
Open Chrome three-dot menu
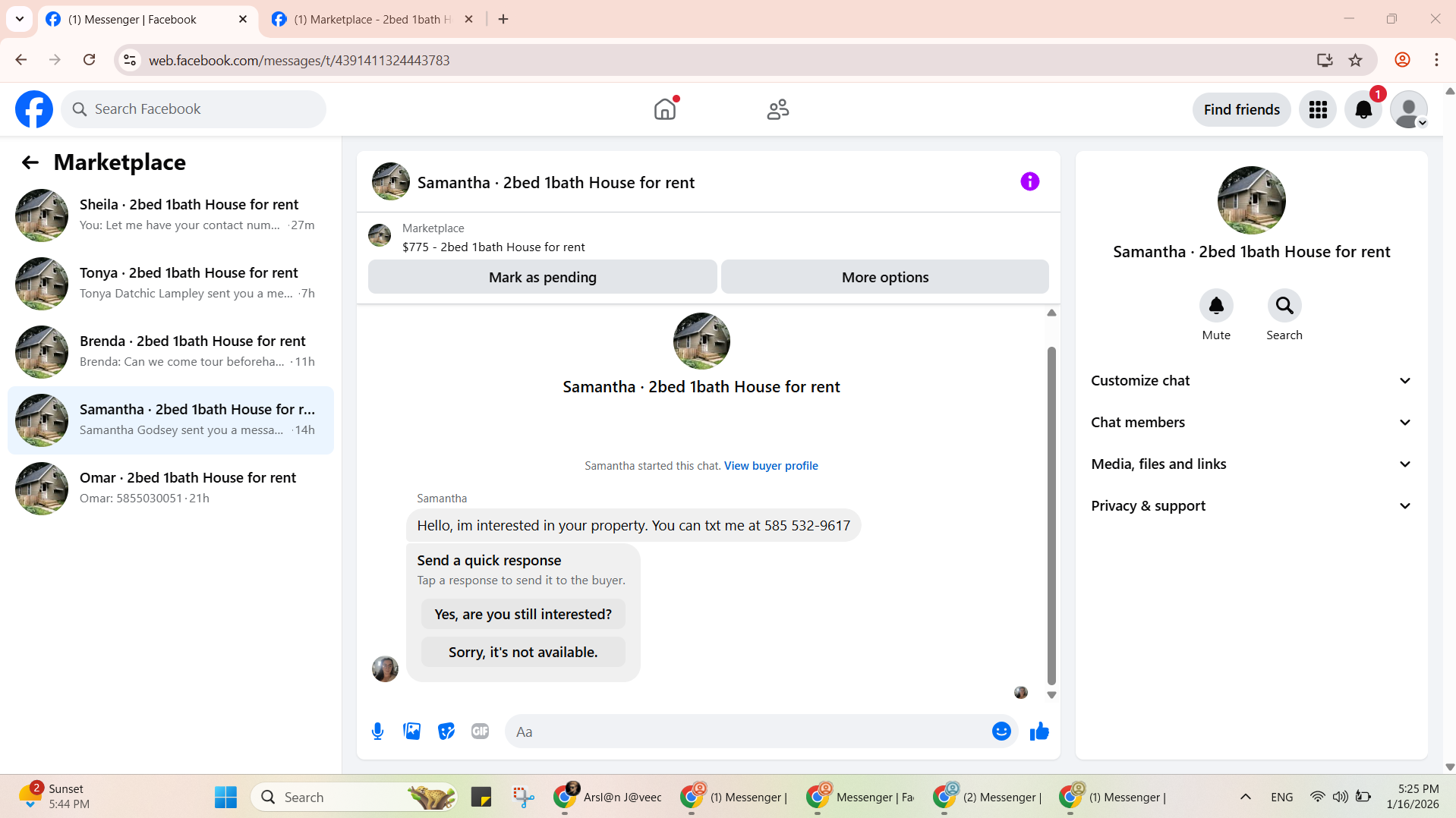pos(1436,60)
